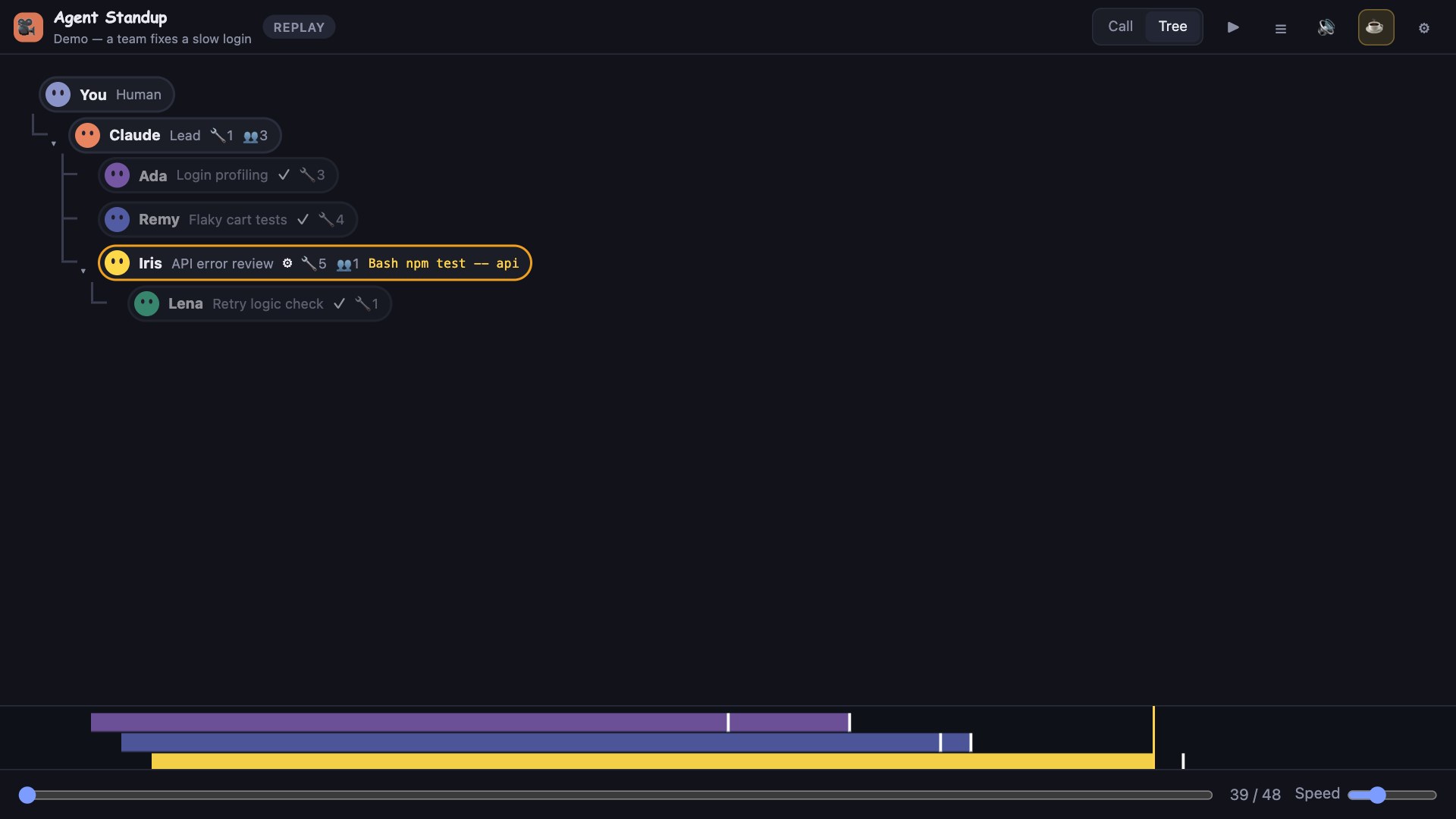Switch to the Call view tab
1456x819 pixels.
click(1120, 27)
